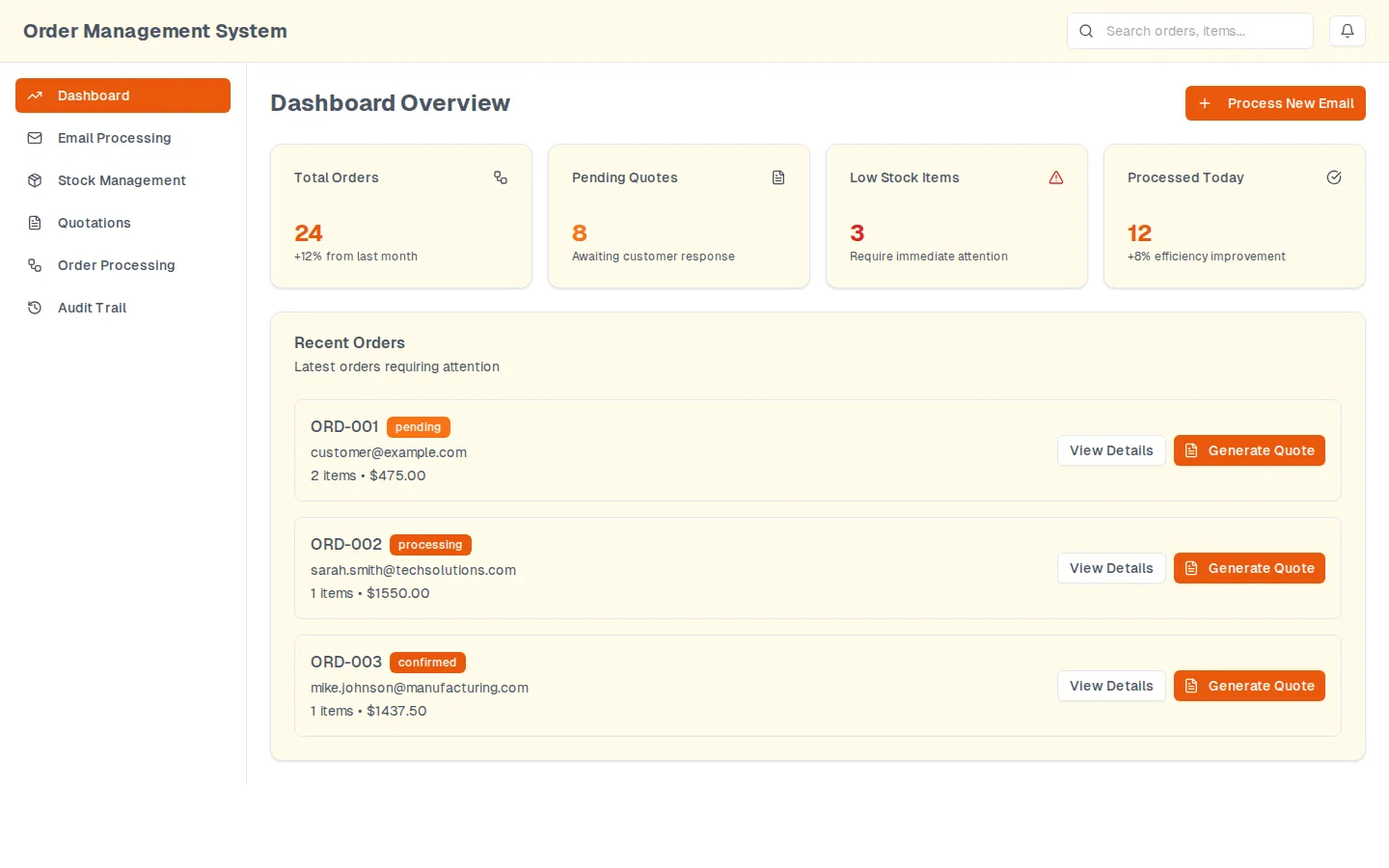
Task: Generate Quote for ORD-003
Action: coord(1249,686)
